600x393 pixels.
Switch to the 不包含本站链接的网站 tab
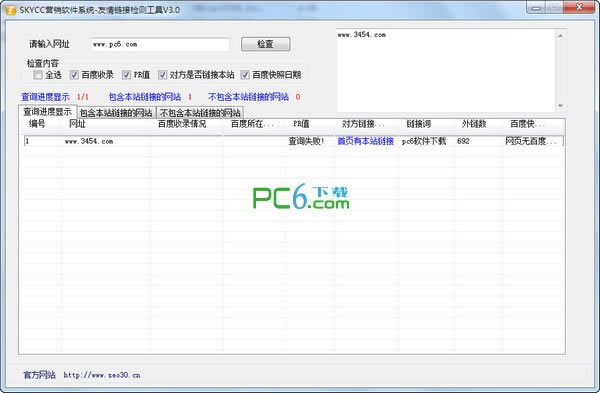pos(200,113)
